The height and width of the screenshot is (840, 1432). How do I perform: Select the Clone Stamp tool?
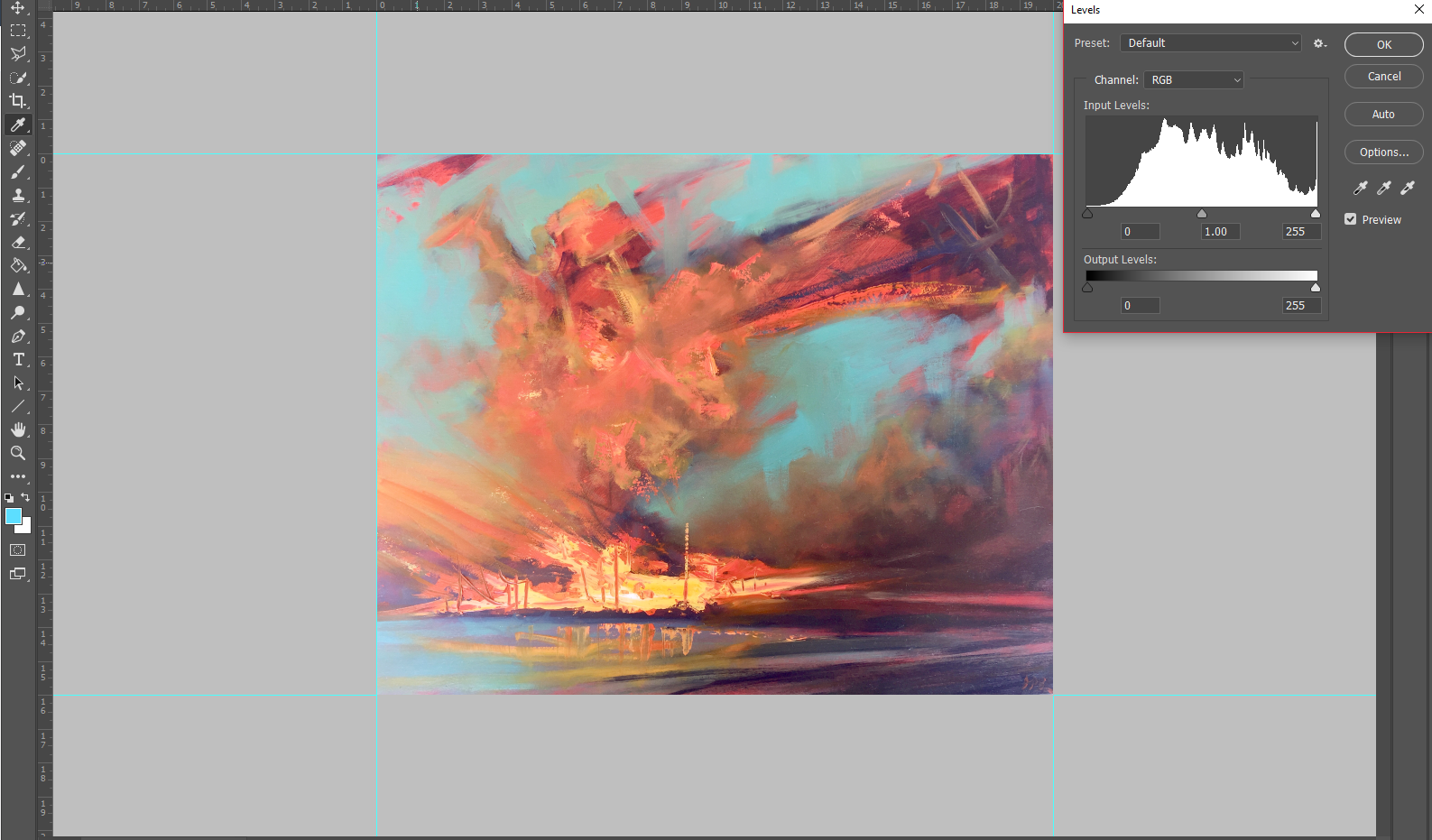pyautogui.click(x=18, y=195)
